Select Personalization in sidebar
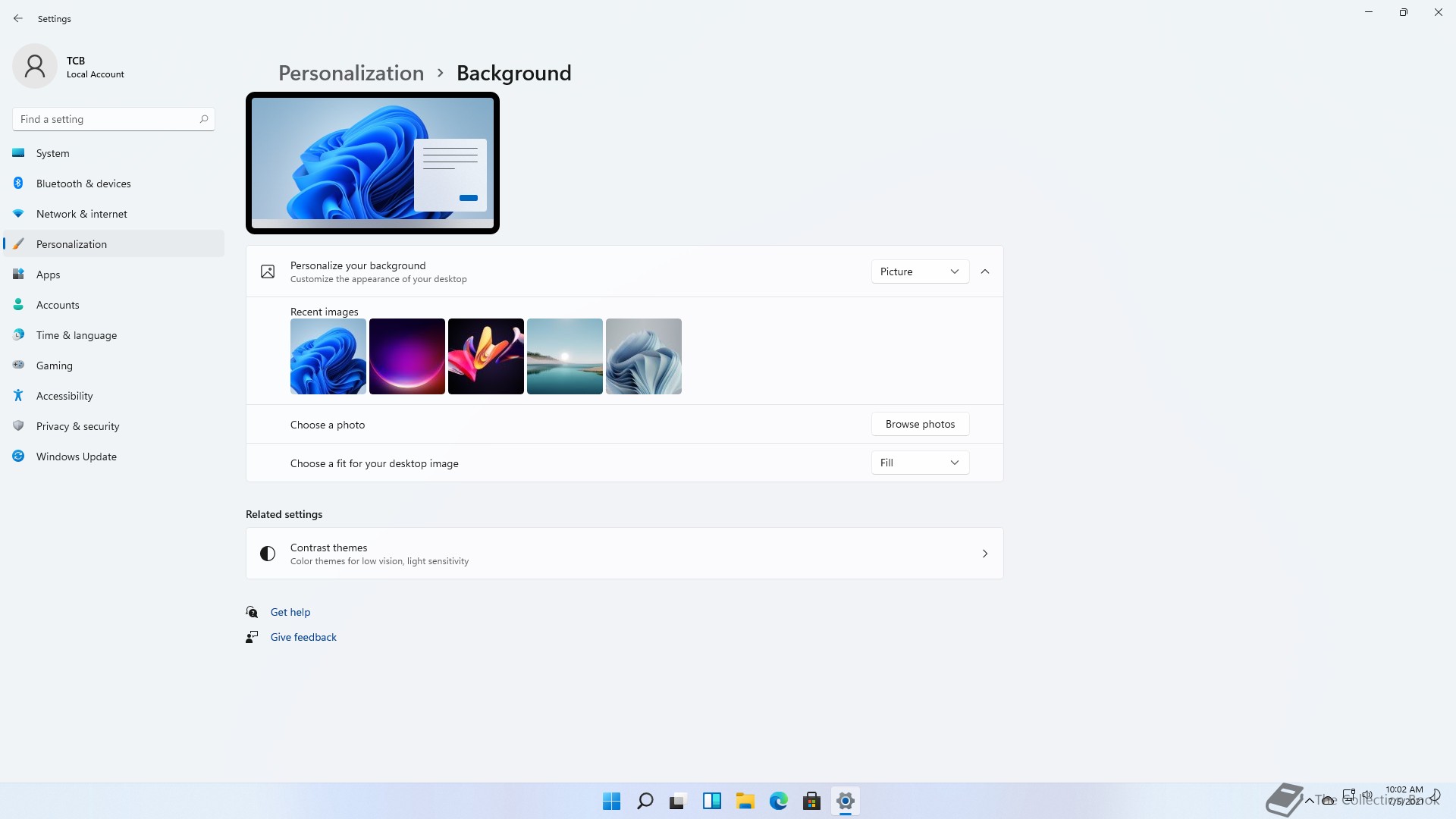 [114, 244]
